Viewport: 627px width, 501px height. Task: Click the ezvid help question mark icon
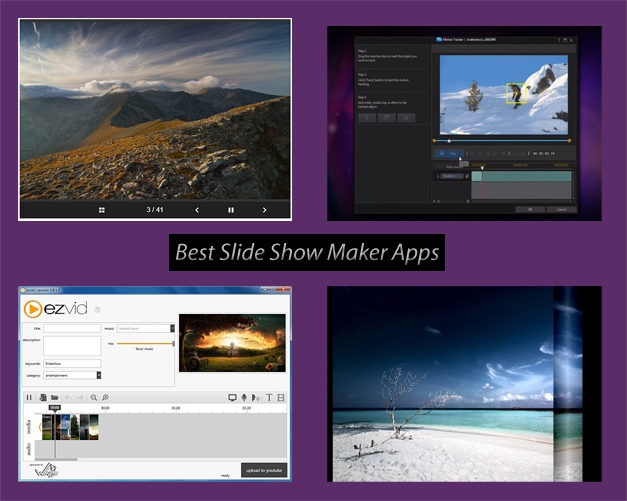(x=97, y=309)
